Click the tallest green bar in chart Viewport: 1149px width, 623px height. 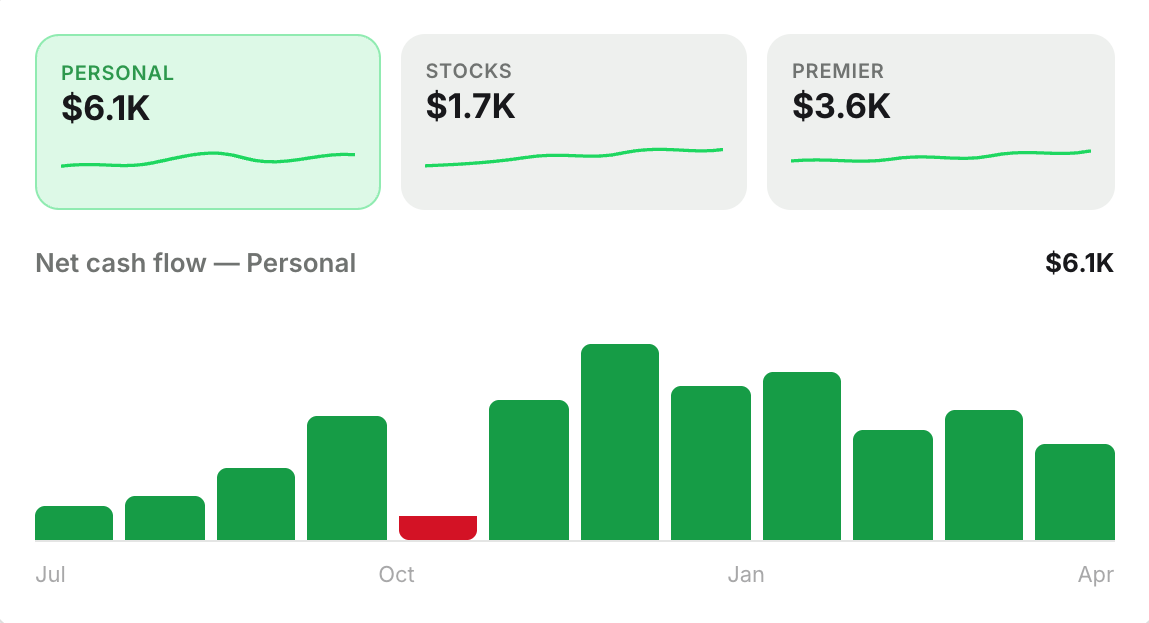[620, 442]
